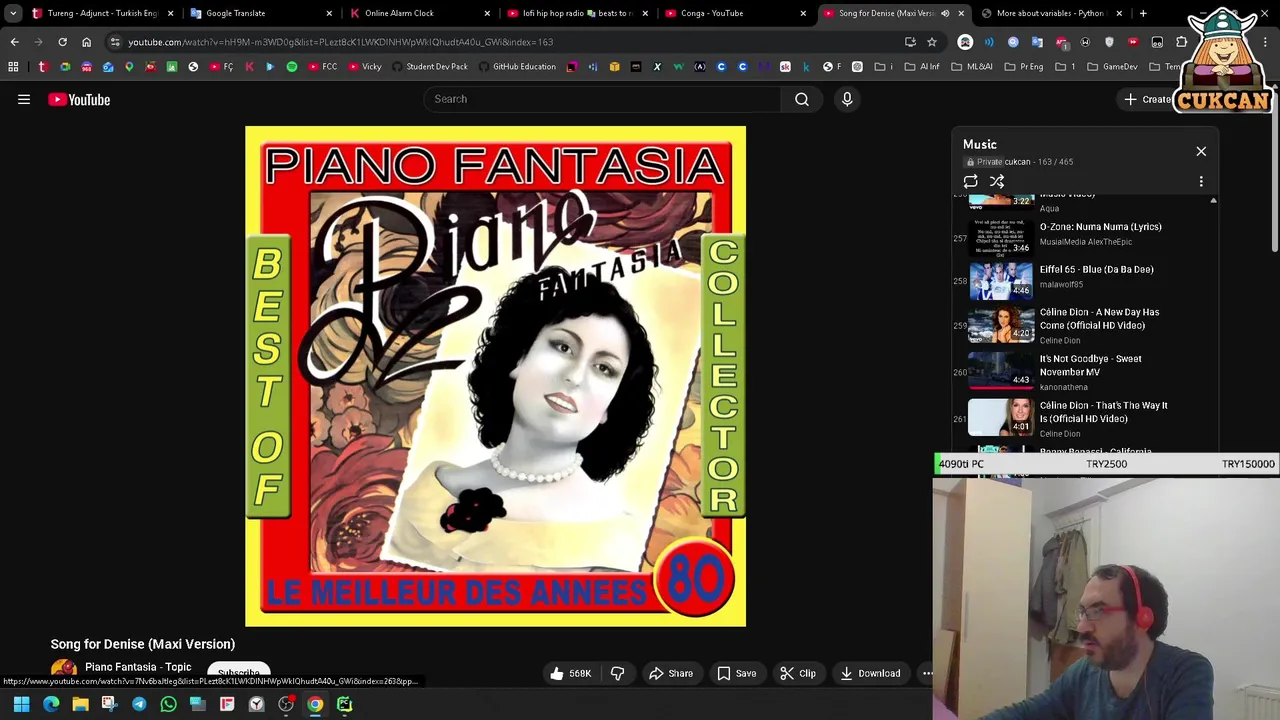Play Céline Dion - A New Day Has Come
Screen dimensions: 1280x720
(x=1099, y=318)
